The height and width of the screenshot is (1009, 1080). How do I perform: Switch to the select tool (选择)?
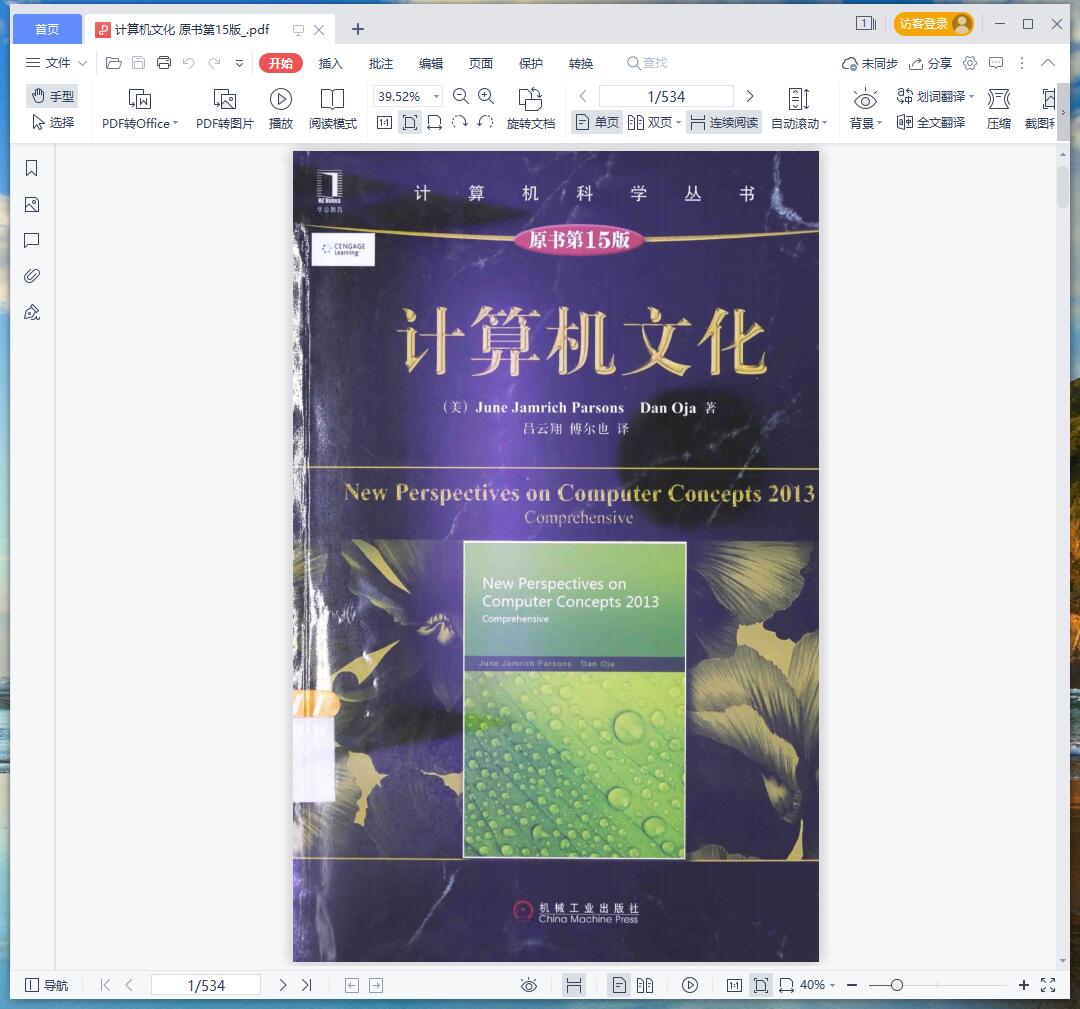52,123
